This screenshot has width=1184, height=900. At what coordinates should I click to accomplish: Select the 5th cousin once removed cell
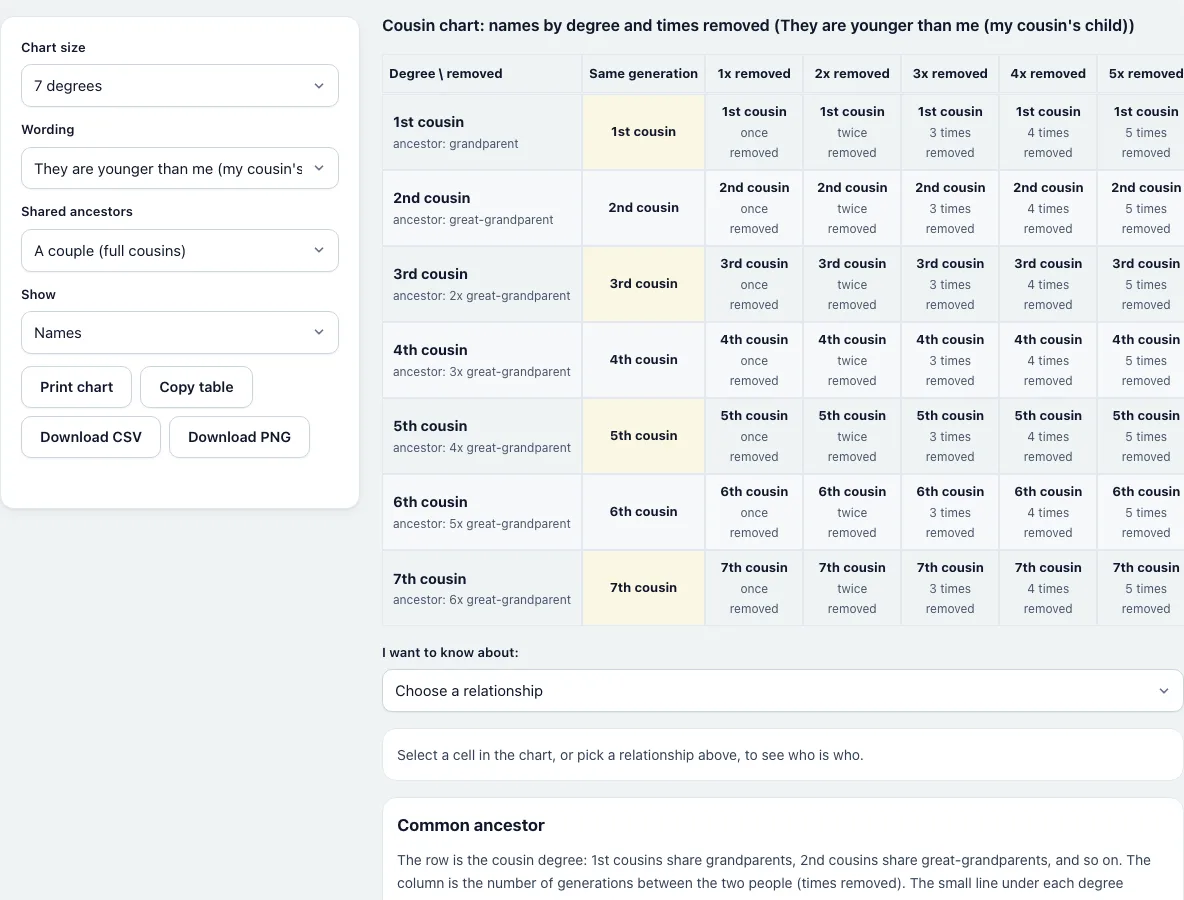pyautogui.click(x=754, y=436)
